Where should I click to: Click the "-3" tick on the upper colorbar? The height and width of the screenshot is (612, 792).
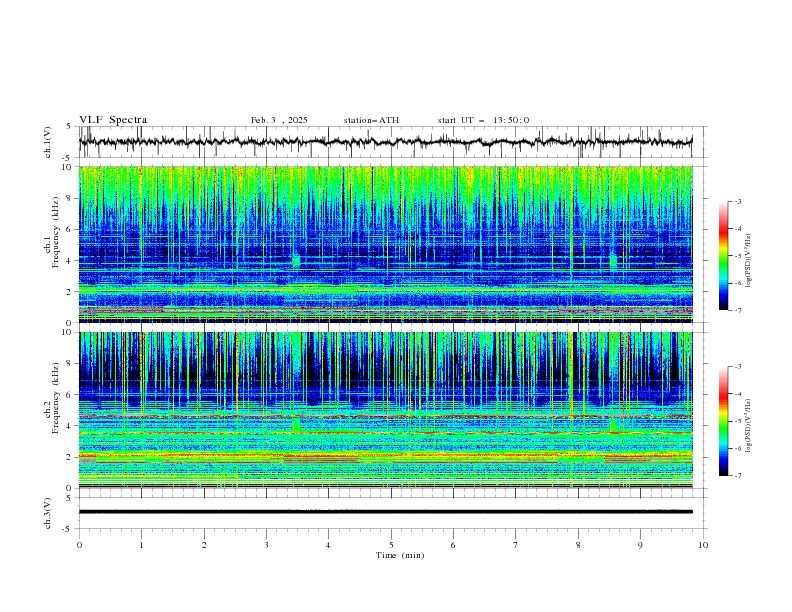click(x=738, y=201)
